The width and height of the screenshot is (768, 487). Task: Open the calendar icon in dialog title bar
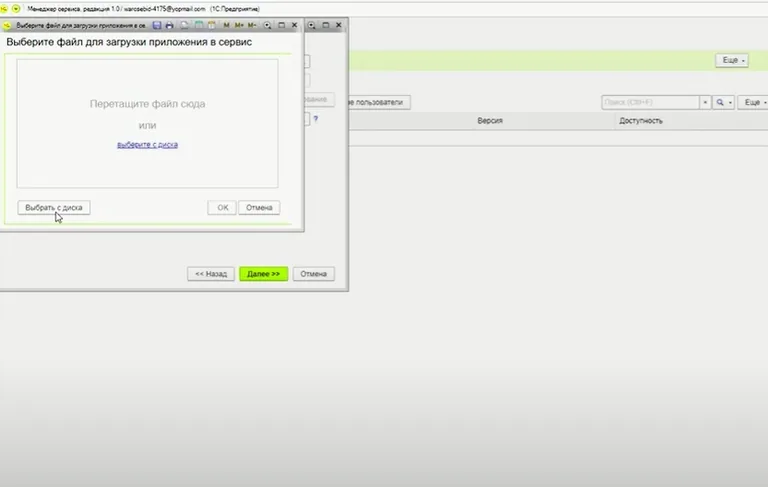click(x=211, y=24)
